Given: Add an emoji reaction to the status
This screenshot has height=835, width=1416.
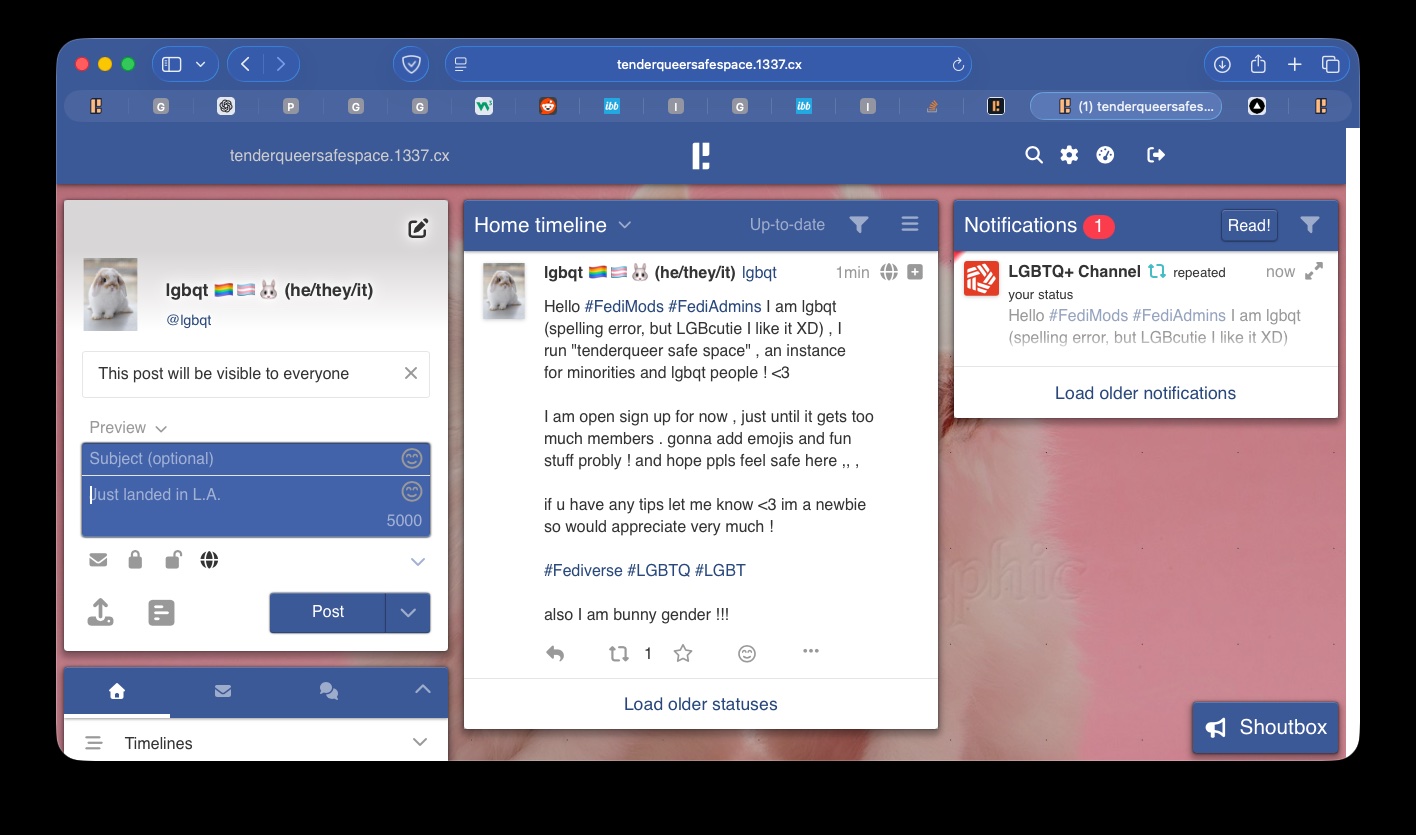Looking at the screenshot, I should click(x=747, y=653).
